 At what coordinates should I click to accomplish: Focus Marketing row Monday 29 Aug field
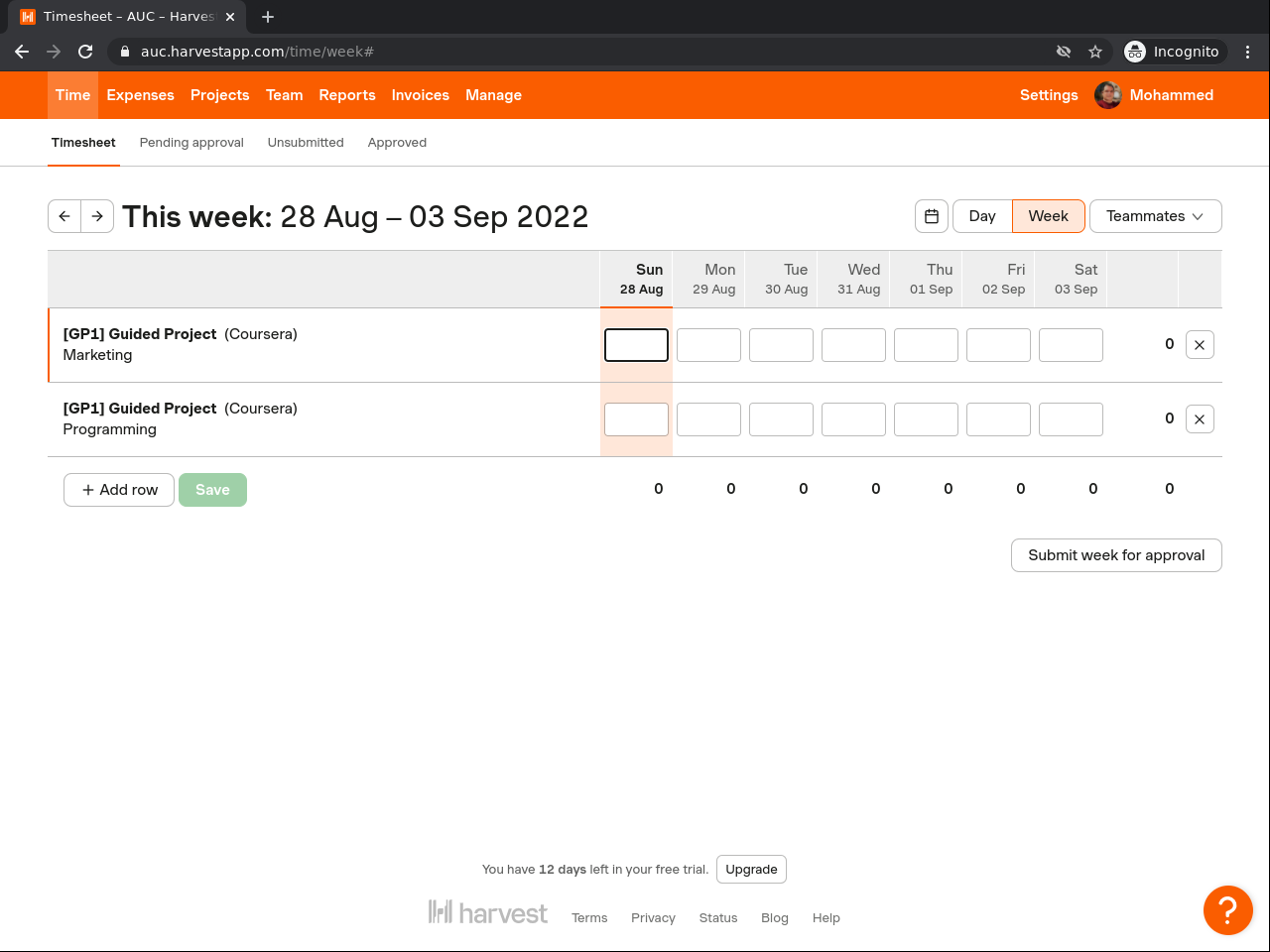click(708, 345)
